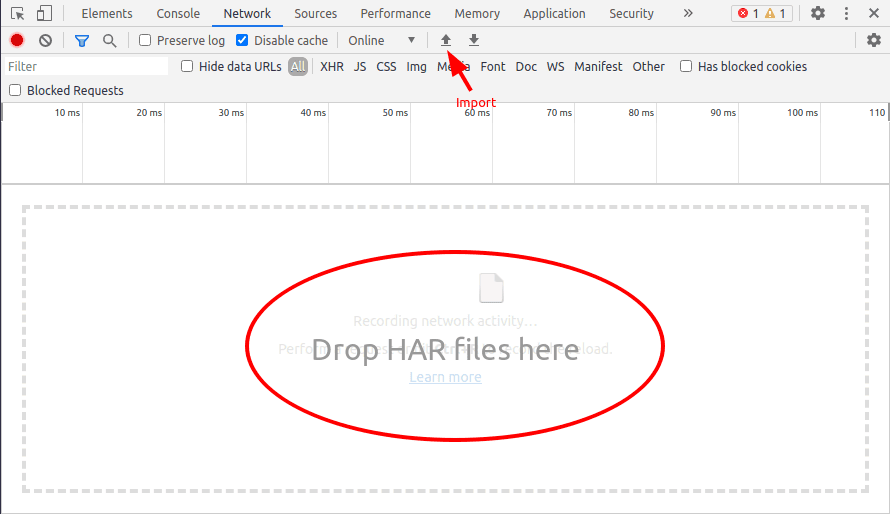
Task: Open the Security tab
Action: tap(631, 14)
